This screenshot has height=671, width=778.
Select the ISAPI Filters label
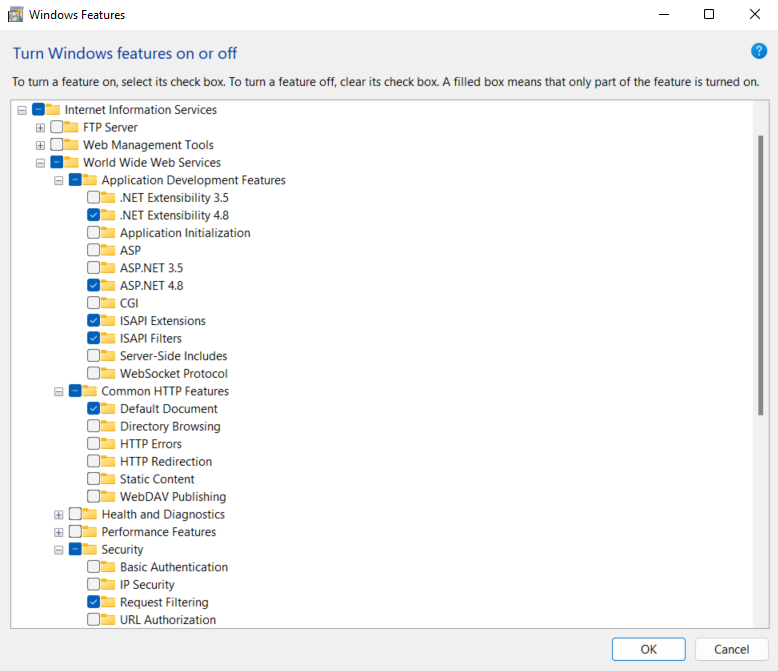[151, 338]
